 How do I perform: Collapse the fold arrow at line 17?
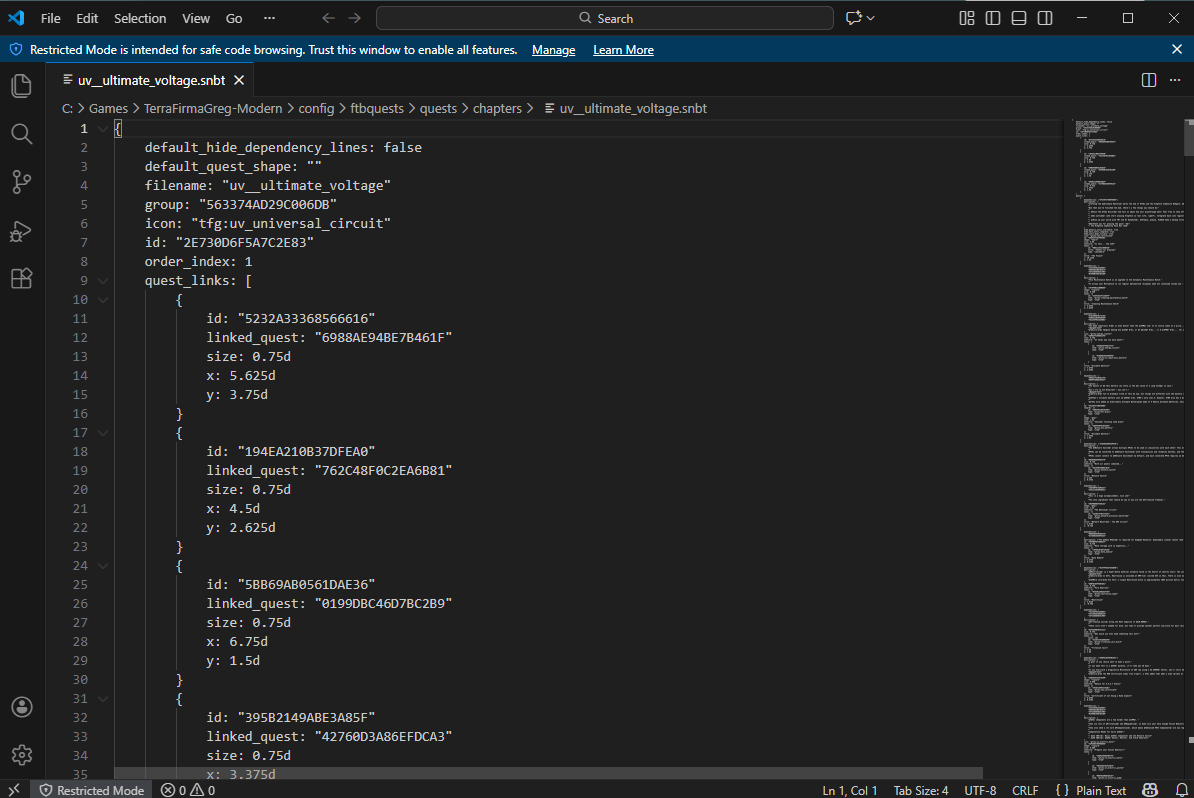click(x=102, y=433)
